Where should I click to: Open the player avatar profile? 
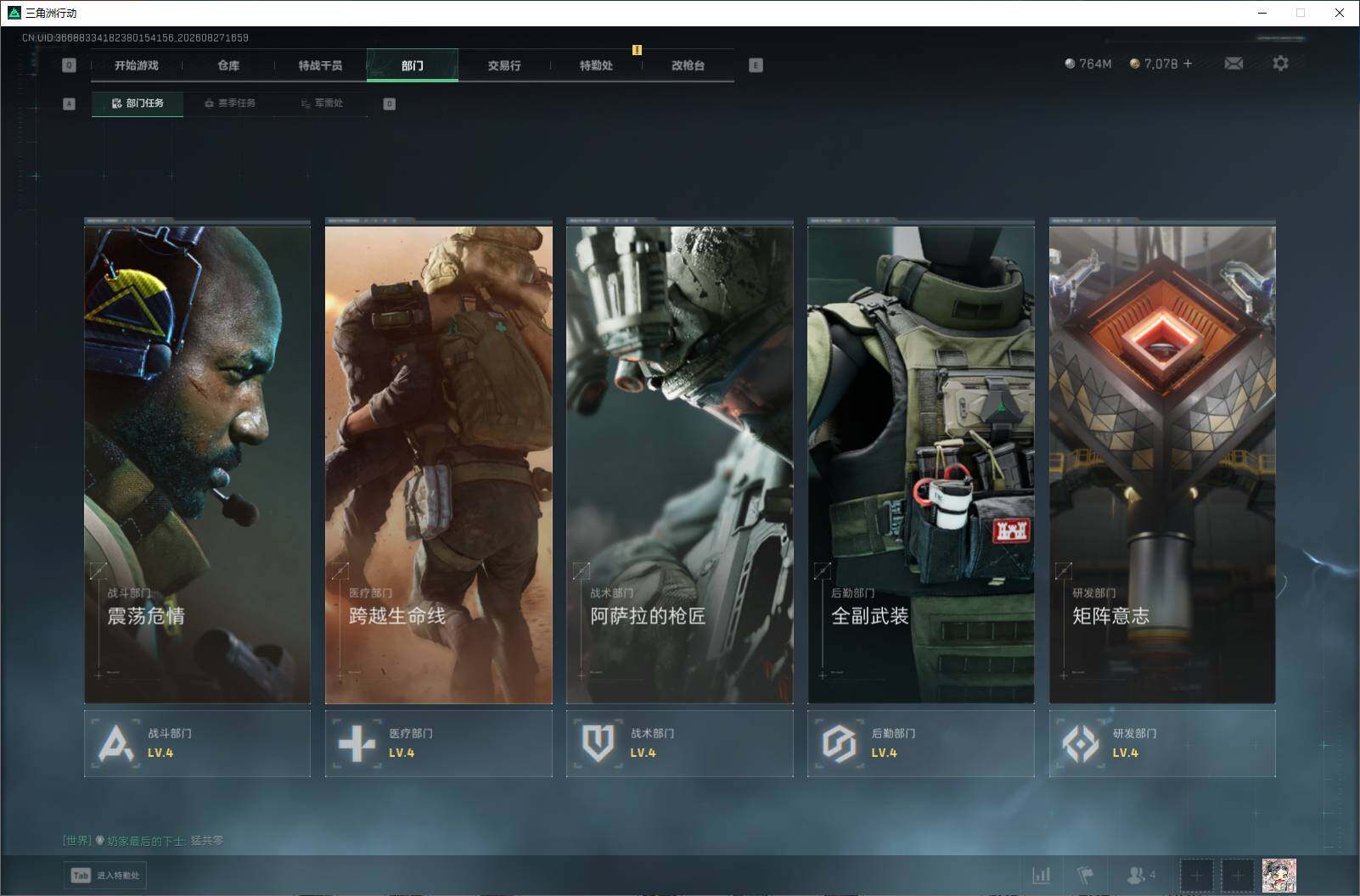(1279, 875)
